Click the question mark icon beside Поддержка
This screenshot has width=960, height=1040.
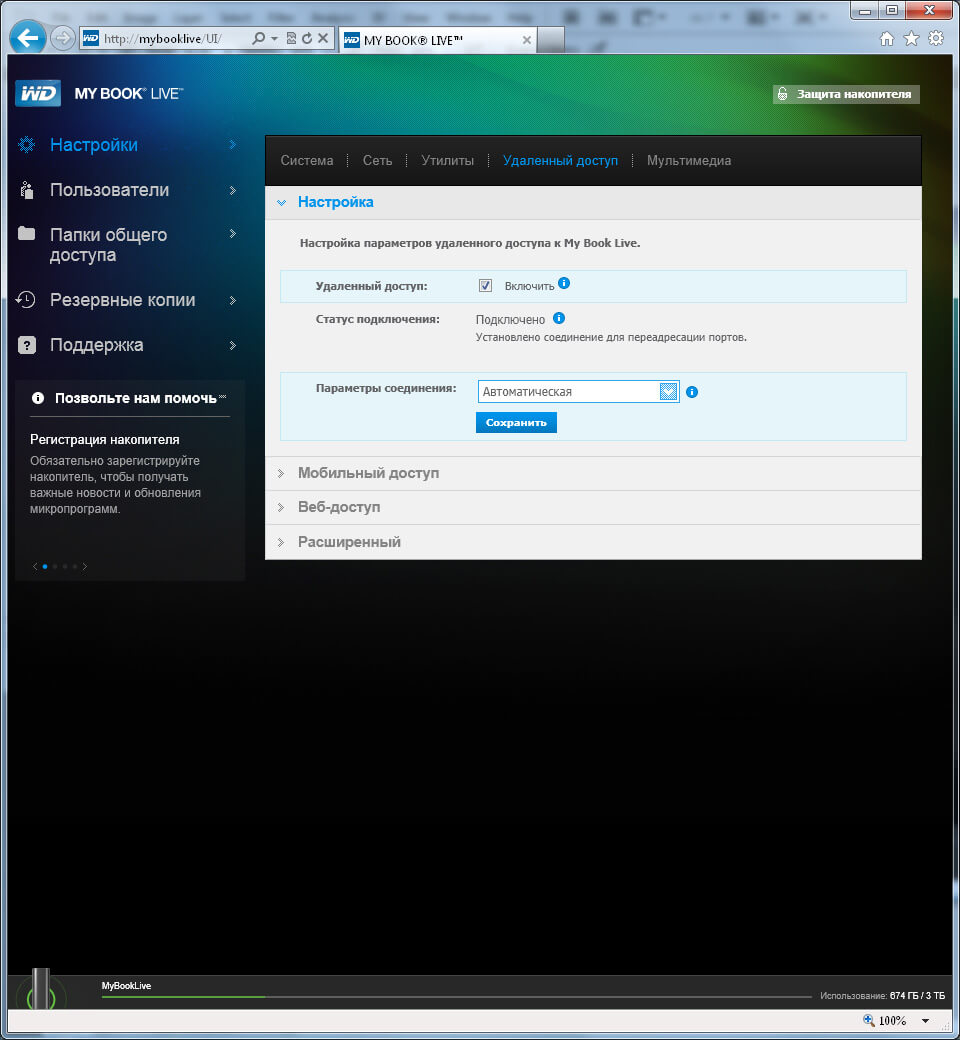pos(27,345)
